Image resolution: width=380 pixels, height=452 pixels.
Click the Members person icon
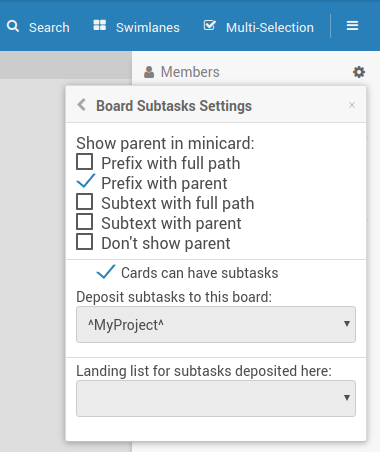[x=149, y=72]
